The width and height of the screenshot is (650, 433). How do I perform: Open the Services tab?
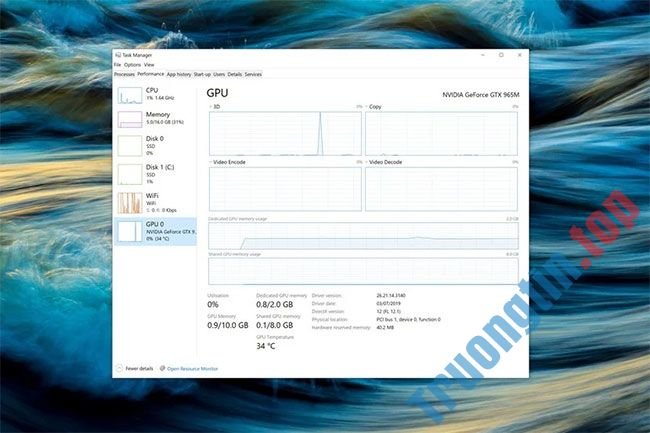pos(253,75)
